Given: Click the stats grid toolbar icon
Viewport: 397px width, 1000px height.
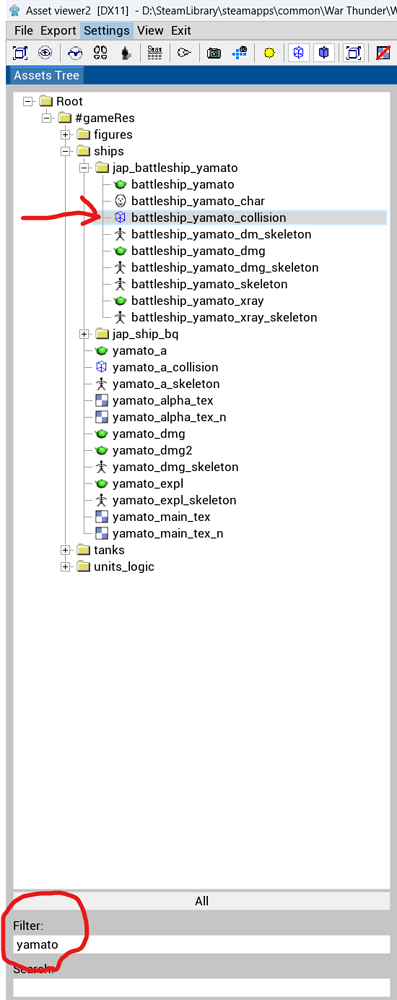Looking at the screenshot, I should [154, 54].
